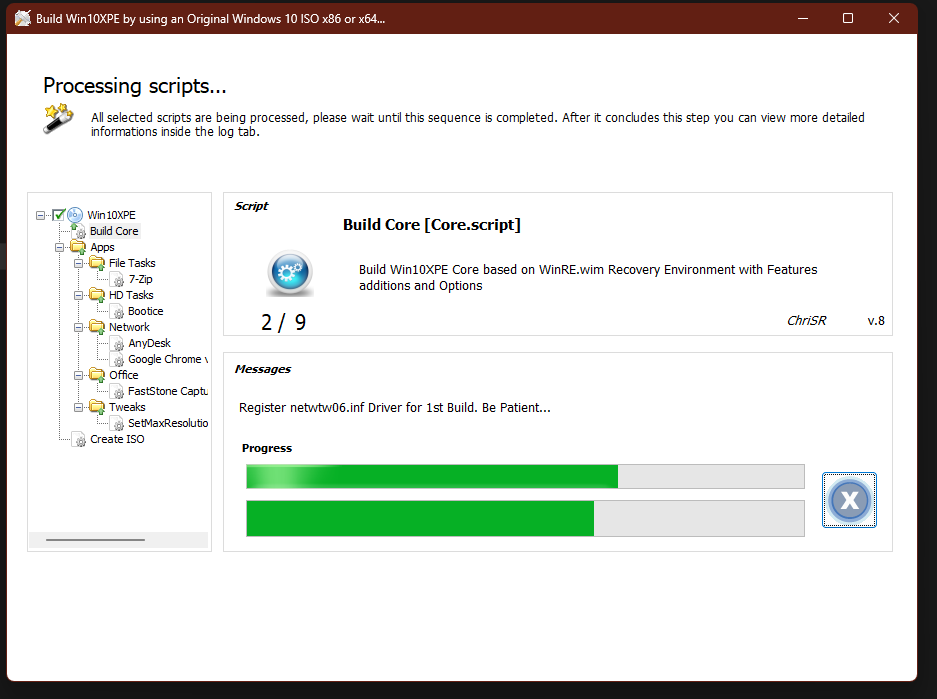This screenshot has width=937, height=699.
Task: Click the Network folder icon
Action: 97,327
